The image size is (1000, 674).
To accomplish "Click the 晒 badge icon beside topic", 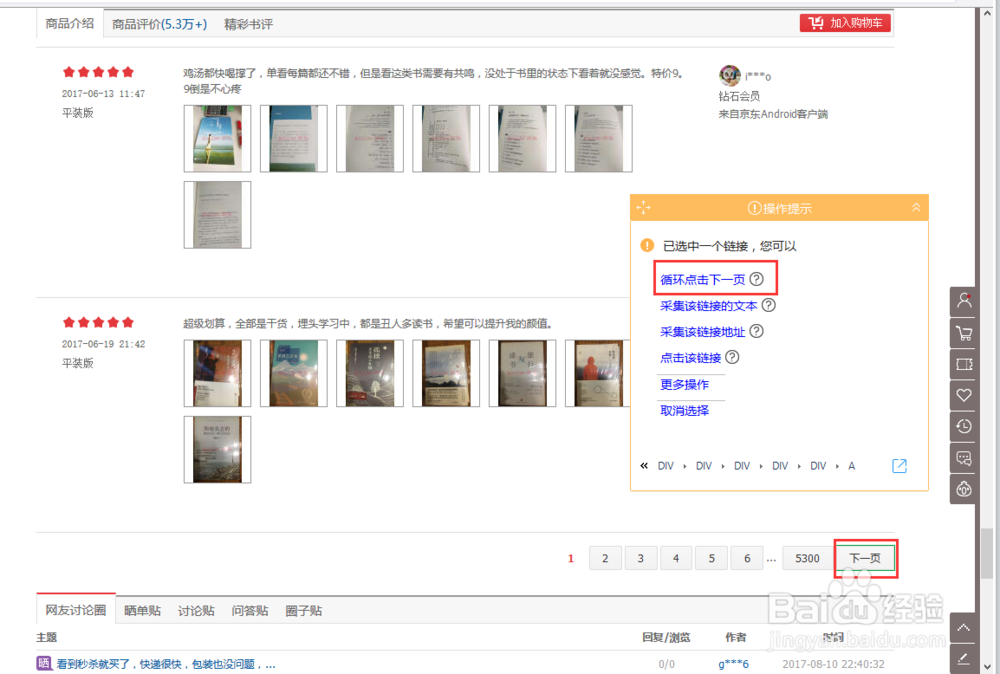I will (x=44, y=663).
